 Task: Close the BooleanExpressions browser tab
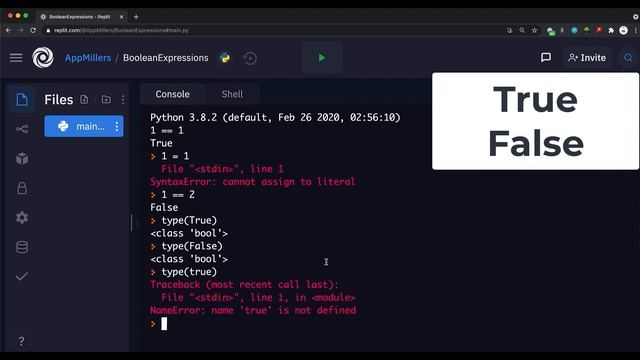coord(121,17)
